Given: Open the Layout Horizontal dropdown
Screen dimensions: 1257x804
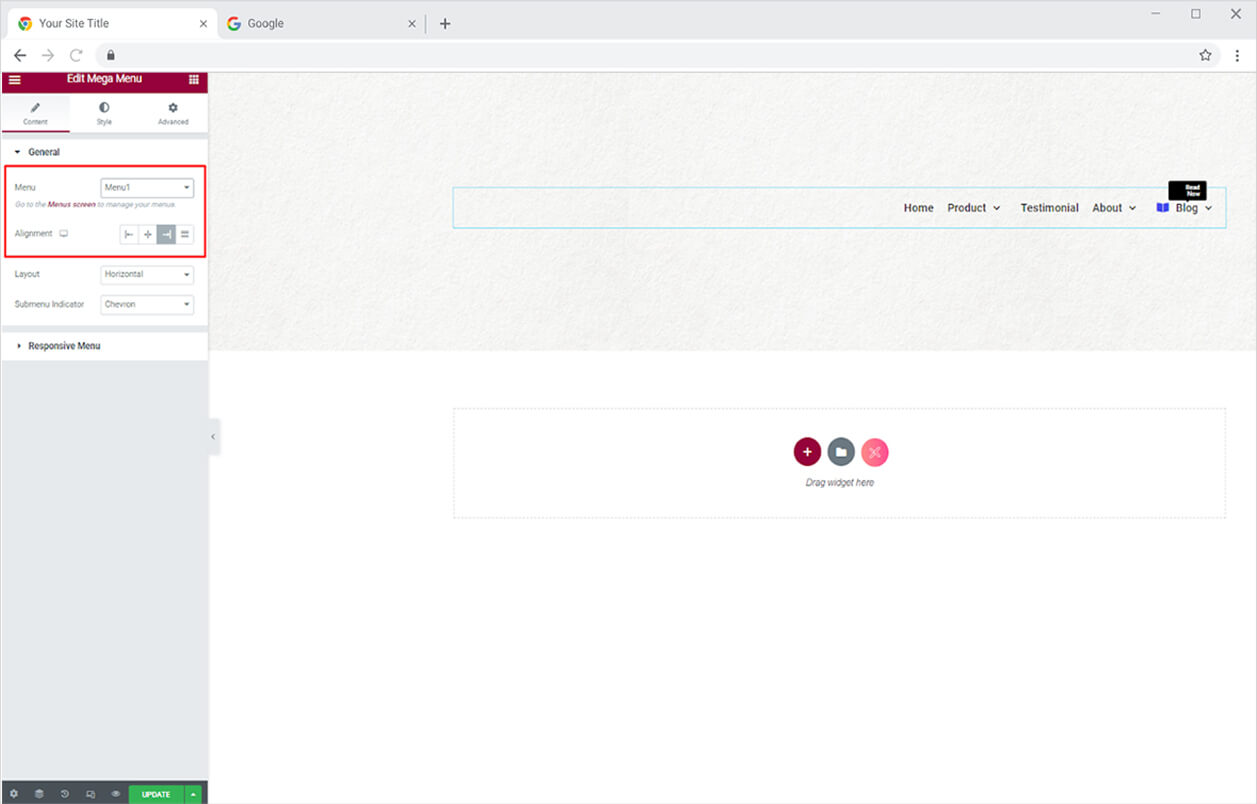Looking at the screenshot, I should pos(147,274).
